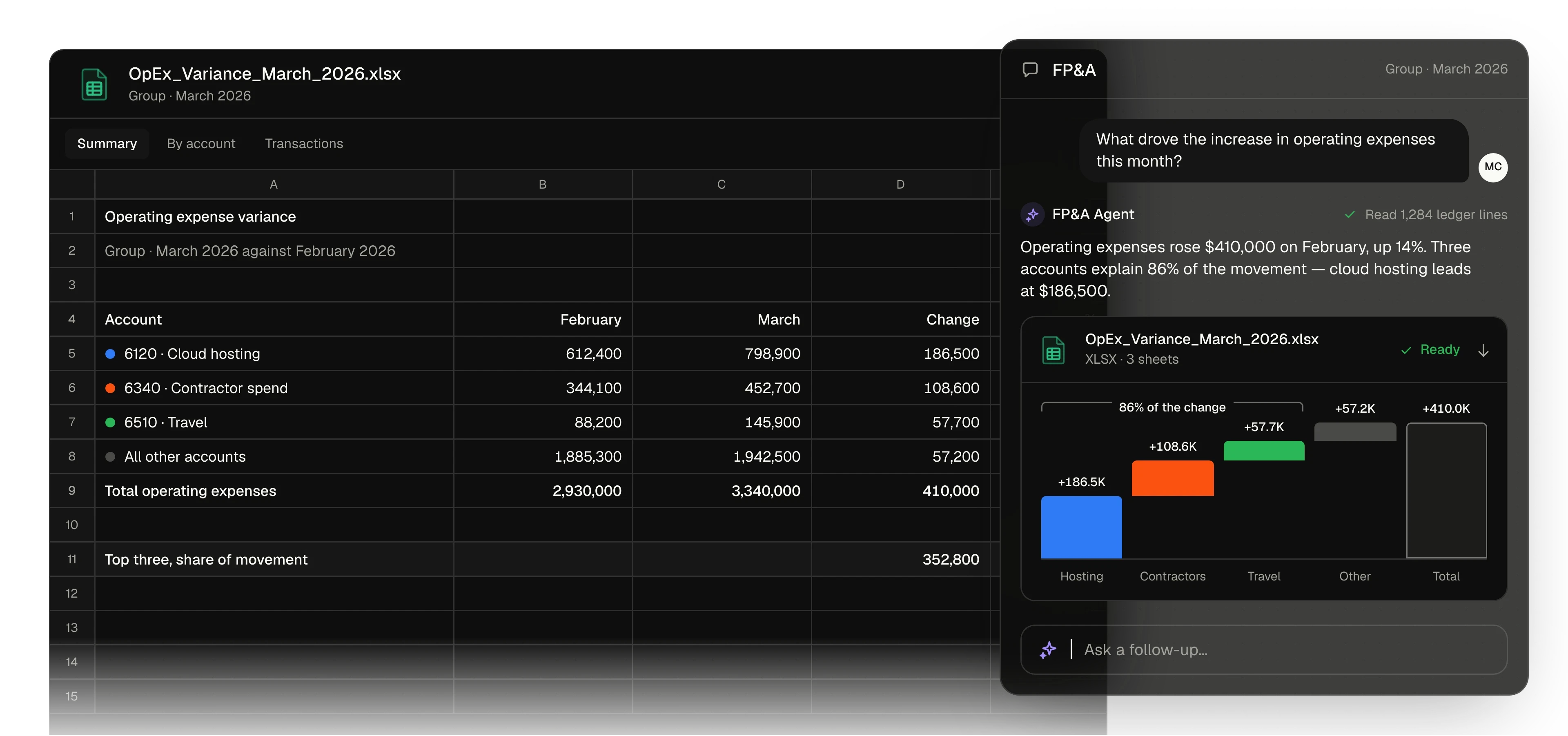Select column B header
This screenshot has height=736, width=1568.
click(x=542, y=184)
